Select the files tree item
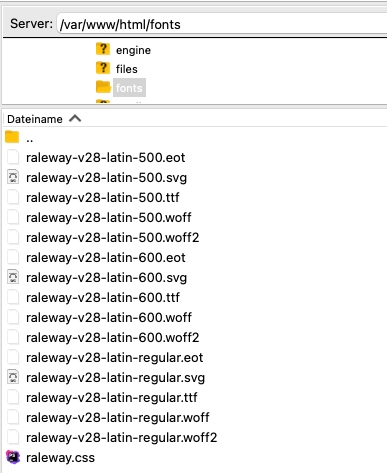 pos(126,69)
